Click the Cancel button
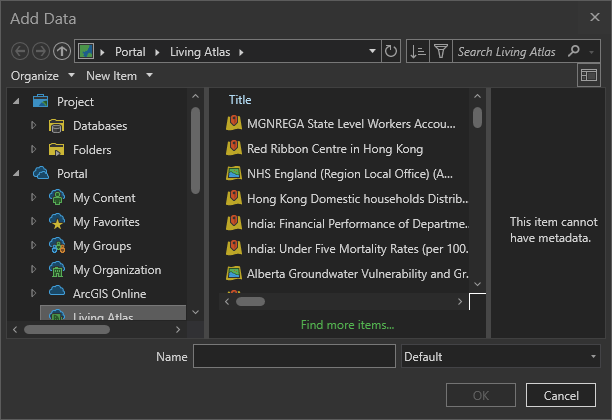The height and width of the screenshot is (420, 612). (x=560, y=395)
